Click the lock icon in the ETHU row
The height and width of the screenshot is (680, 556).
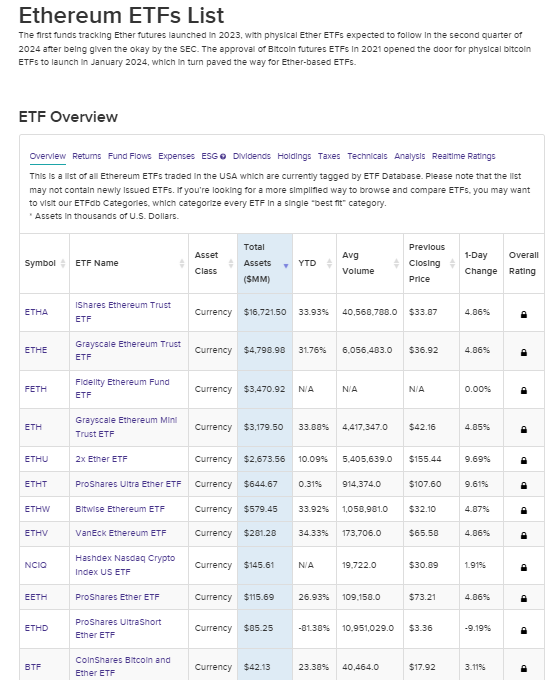523,461
